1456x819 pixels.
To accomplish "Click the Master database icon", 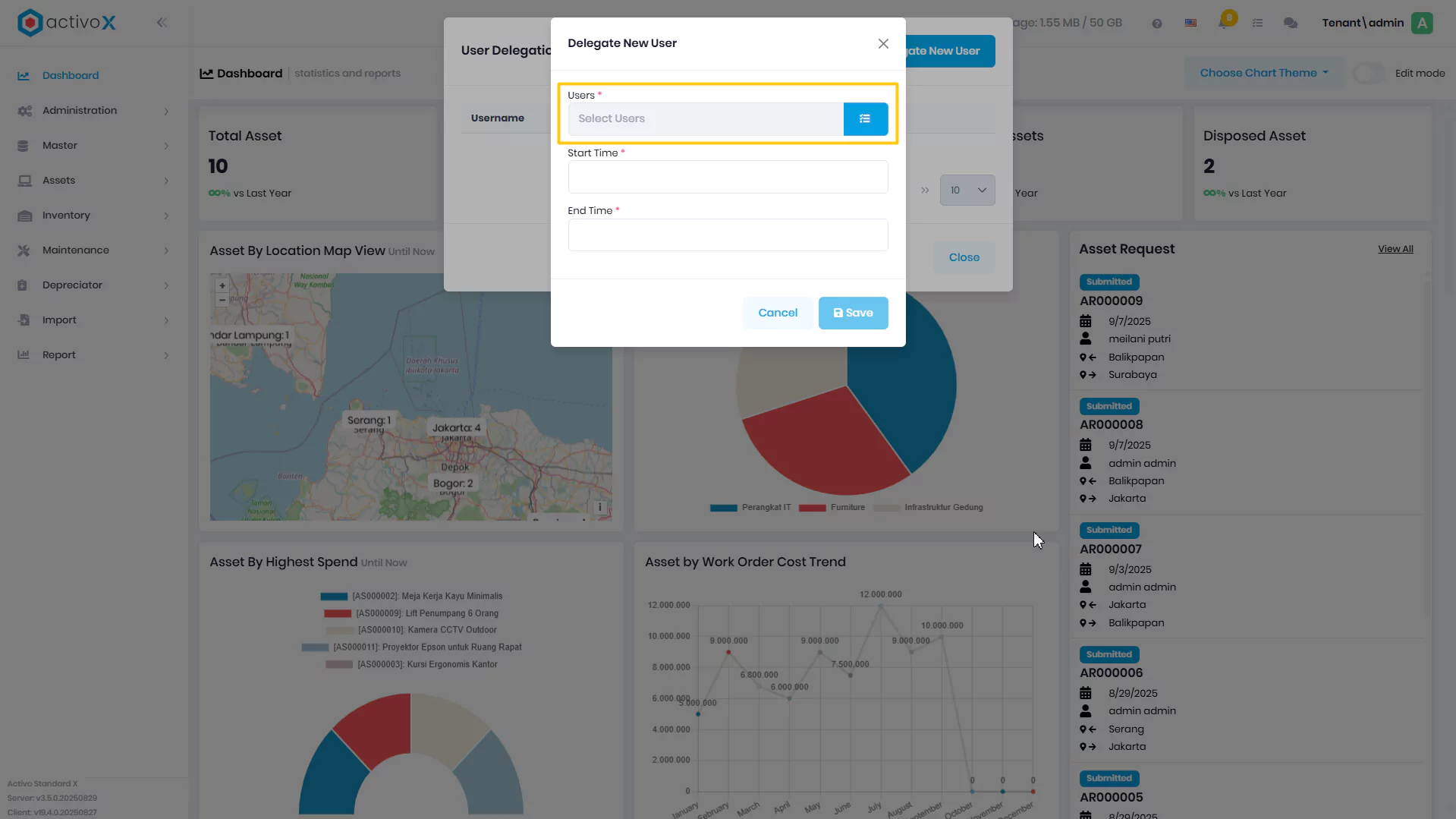I will (23, 146).
